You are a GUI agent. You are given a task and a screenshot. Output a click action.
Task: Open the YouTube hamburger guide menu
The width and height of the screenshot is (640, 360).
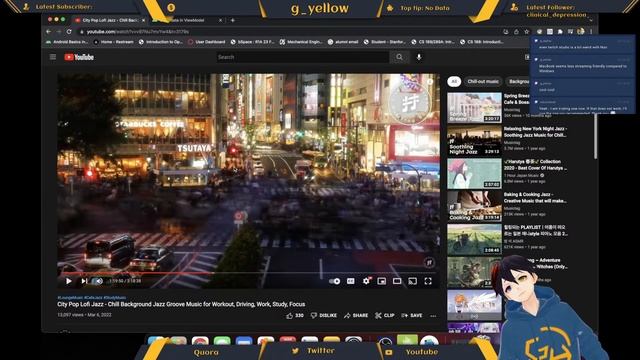click(53, 57)
